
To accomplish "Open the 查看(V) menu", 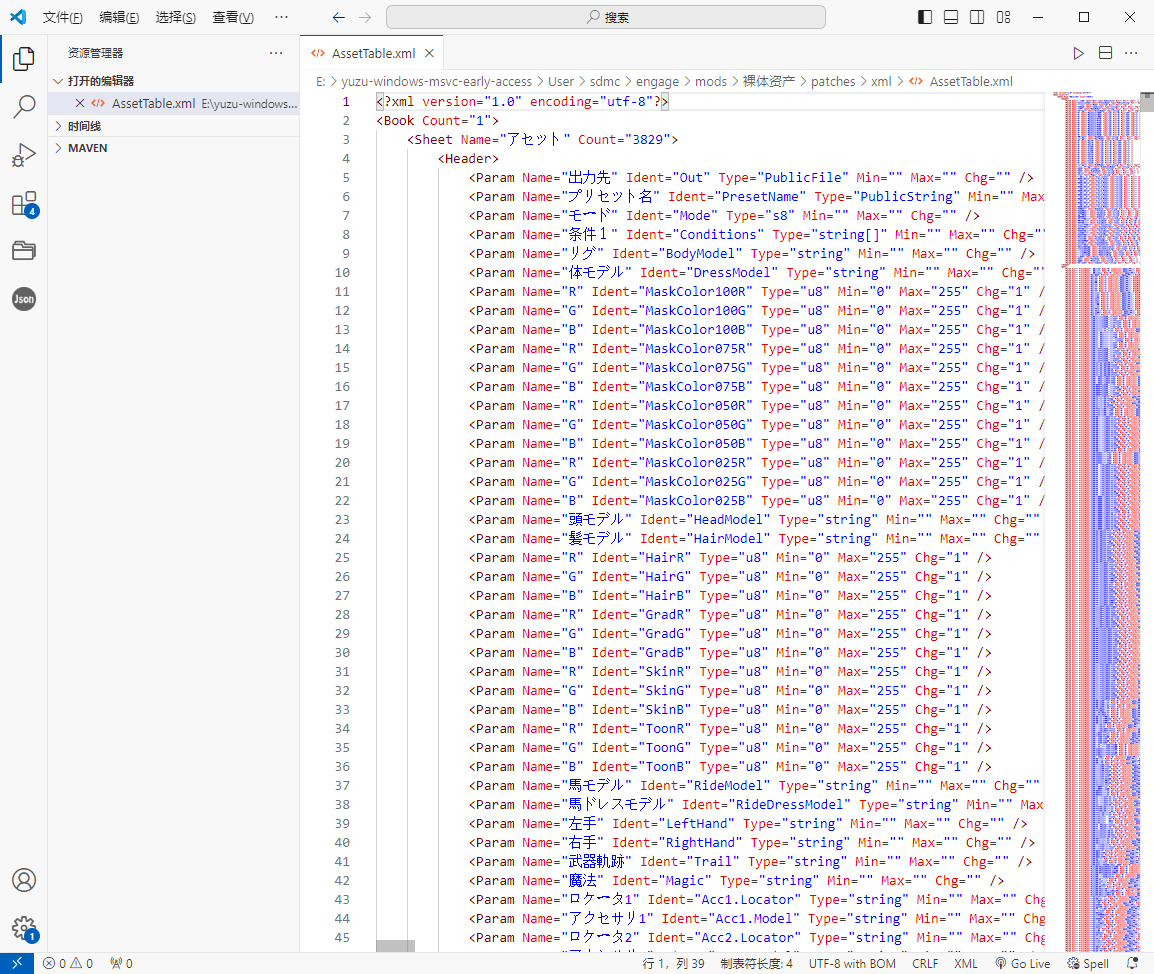I will (x=233, y=17).
